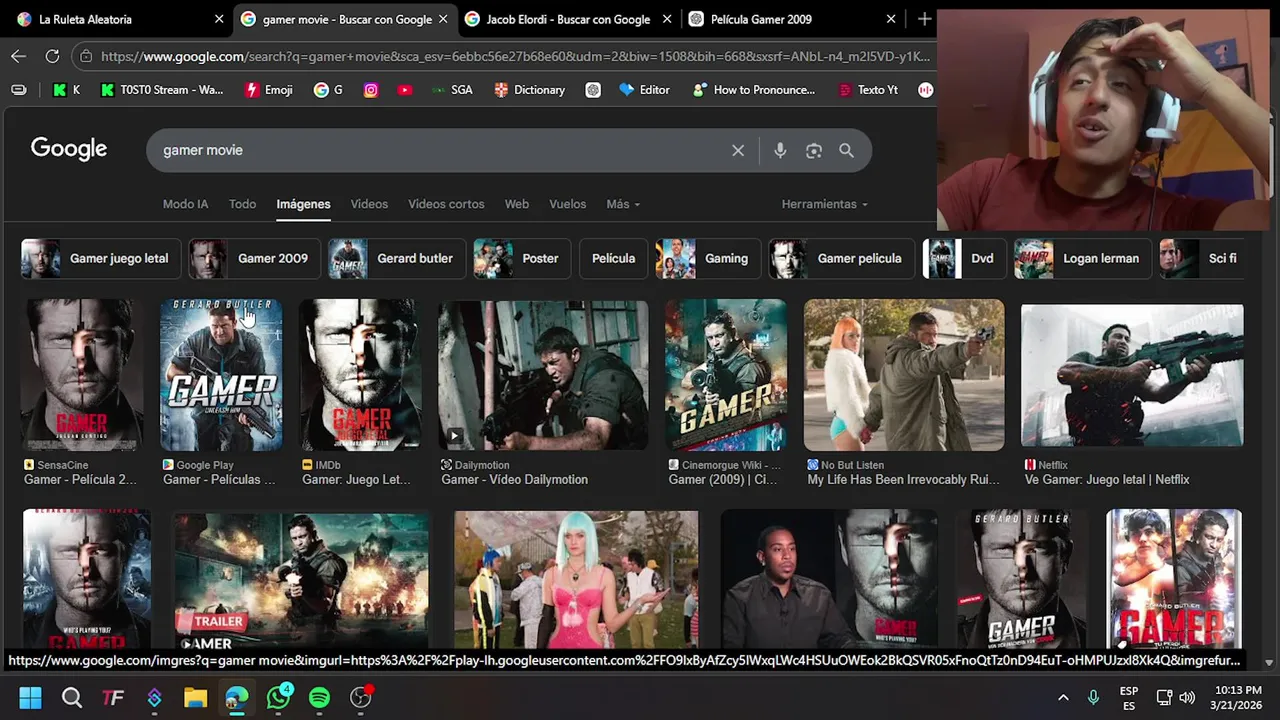
Task: Open the Ve Gamer: Juego letal Netflix link
Action: (1107, 480)
